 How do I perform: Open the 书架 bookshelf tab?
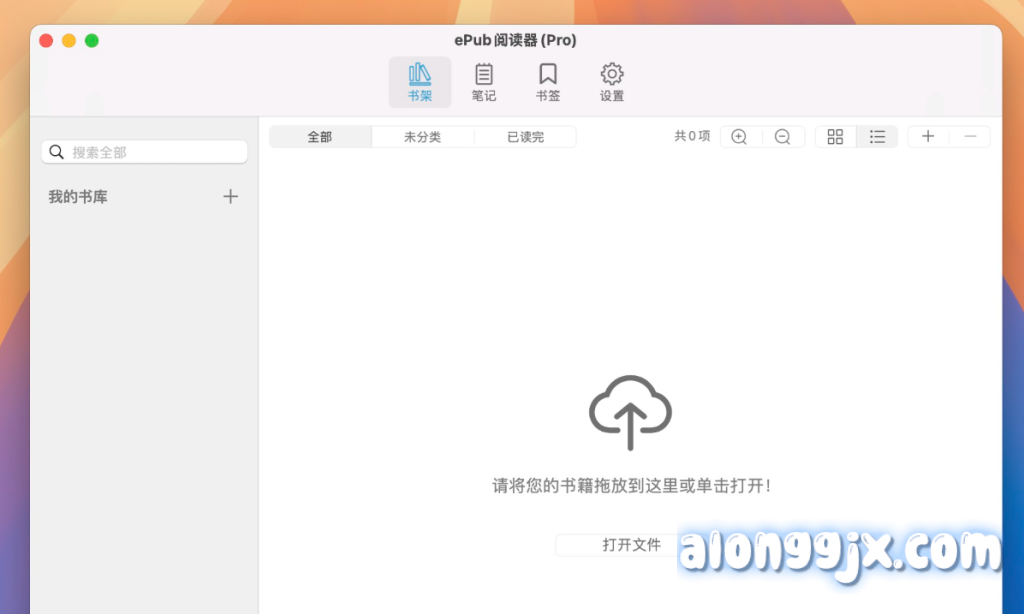(420, 82)
